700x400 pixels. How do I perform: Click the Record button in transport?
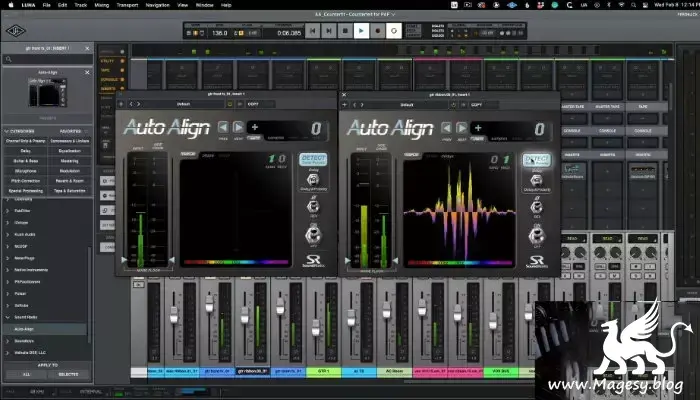click(x=378, y=31)
